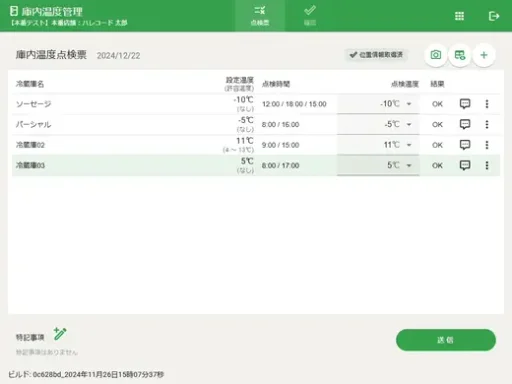Click the 点検温度 column header
The height and width of the screenshot is (384, 512).
pyautogui.click(x=405, y=84)
